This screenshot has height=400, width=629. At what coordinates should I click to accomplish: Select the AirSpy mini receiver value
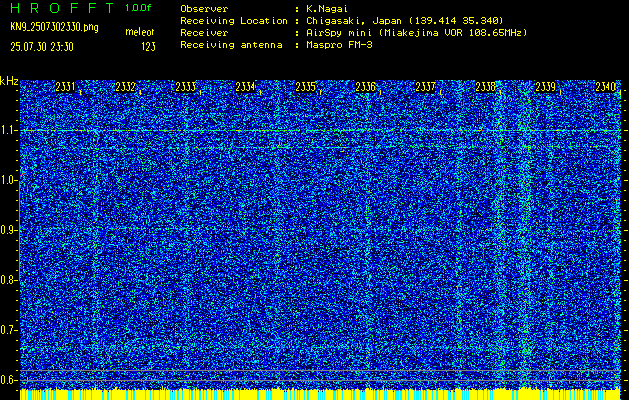point(417,33)
